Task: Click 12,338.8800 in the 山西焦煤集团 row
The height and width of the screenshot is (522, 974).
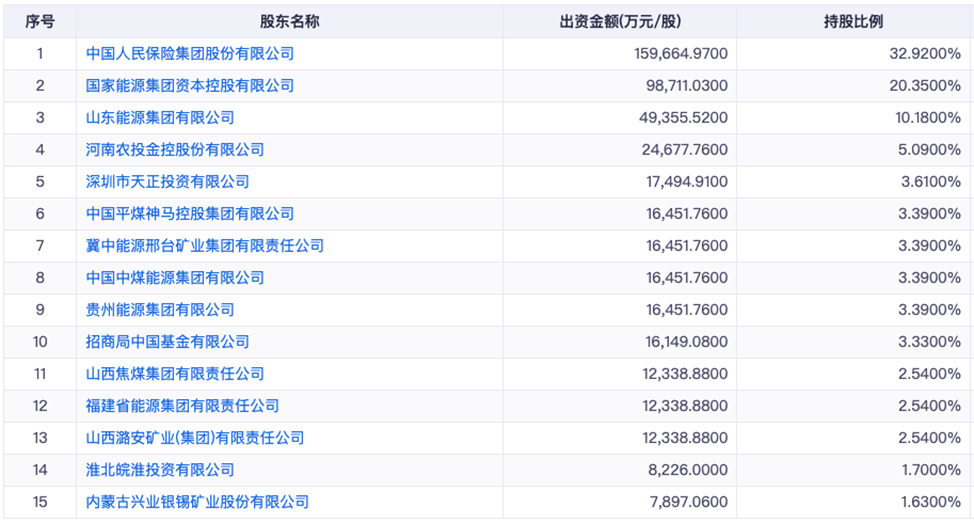Action: (685, 373)
